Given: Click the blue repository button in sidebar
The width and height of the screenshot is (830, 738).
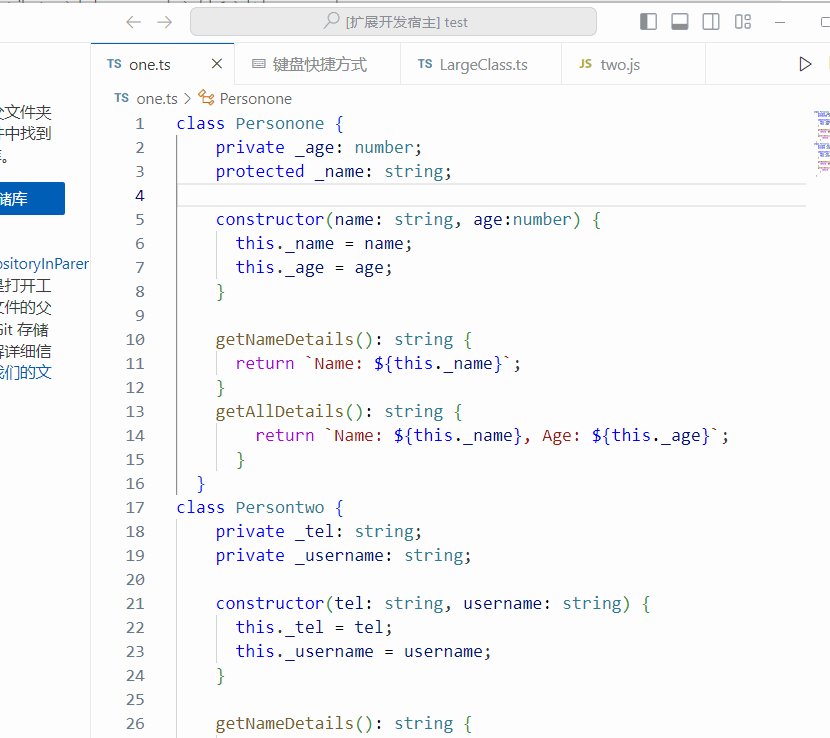Looking at the screenshot, I should click(32, 199).
